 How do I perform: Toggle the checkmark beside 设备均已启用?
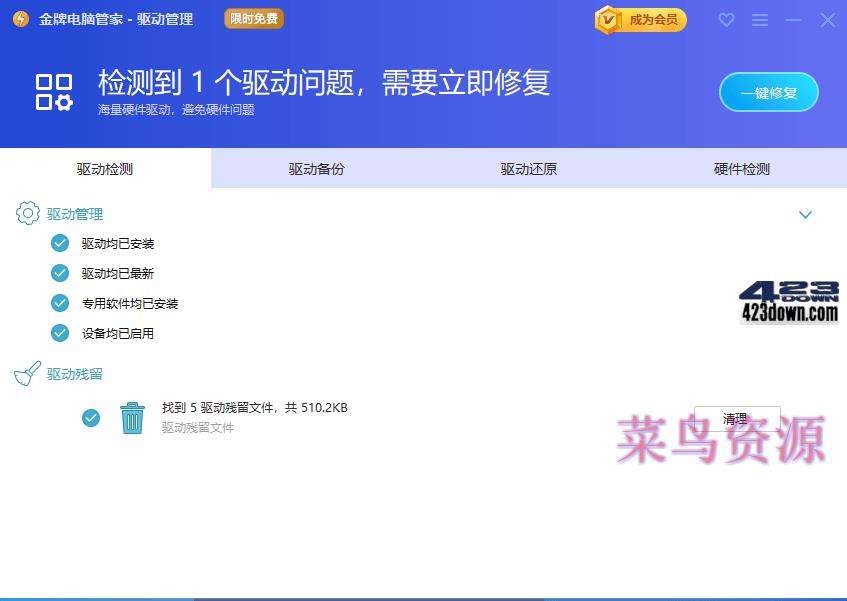click(x=60, y=333)
